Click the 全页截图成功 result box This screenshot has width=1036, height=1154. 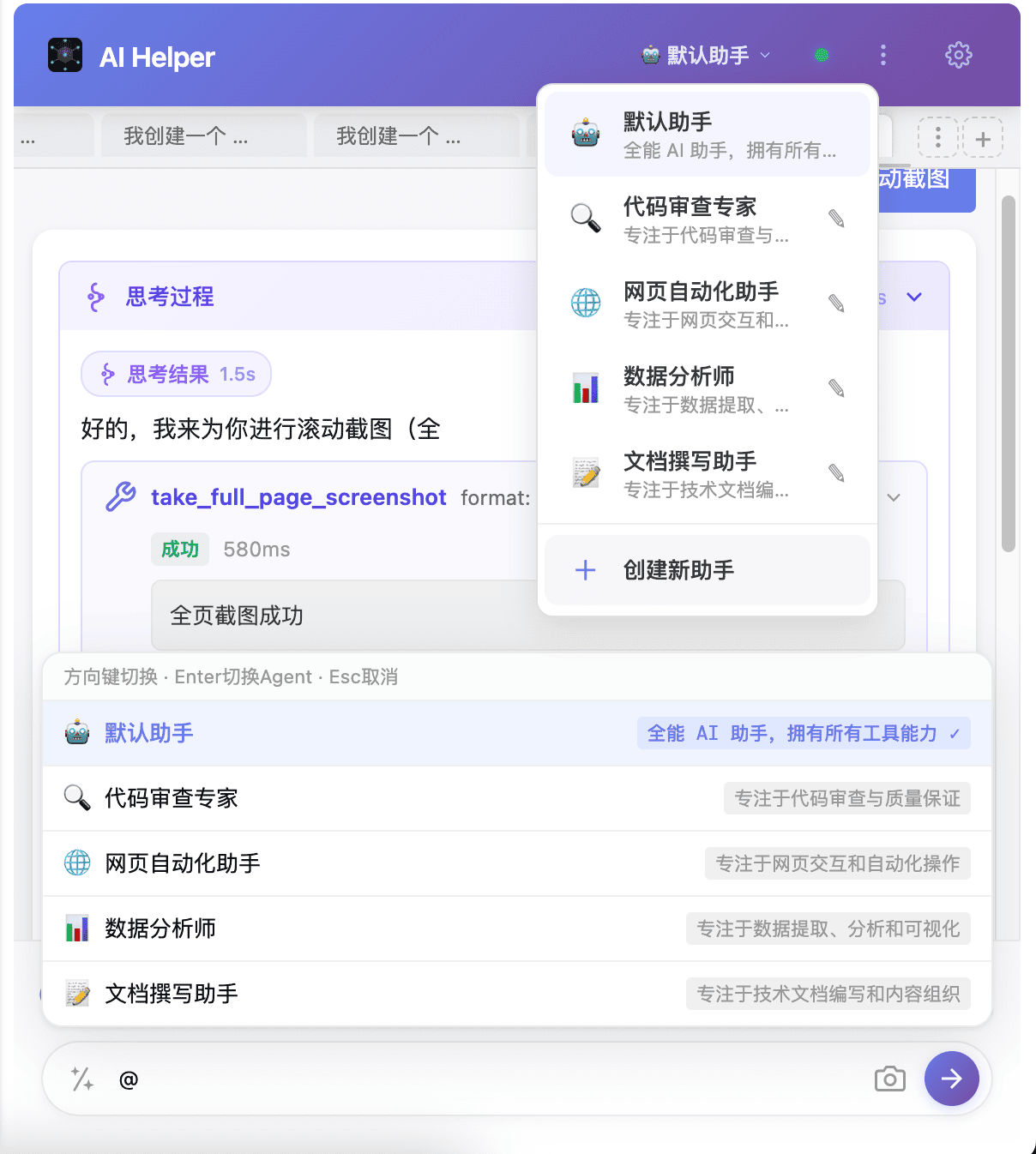tap(527, 616)
